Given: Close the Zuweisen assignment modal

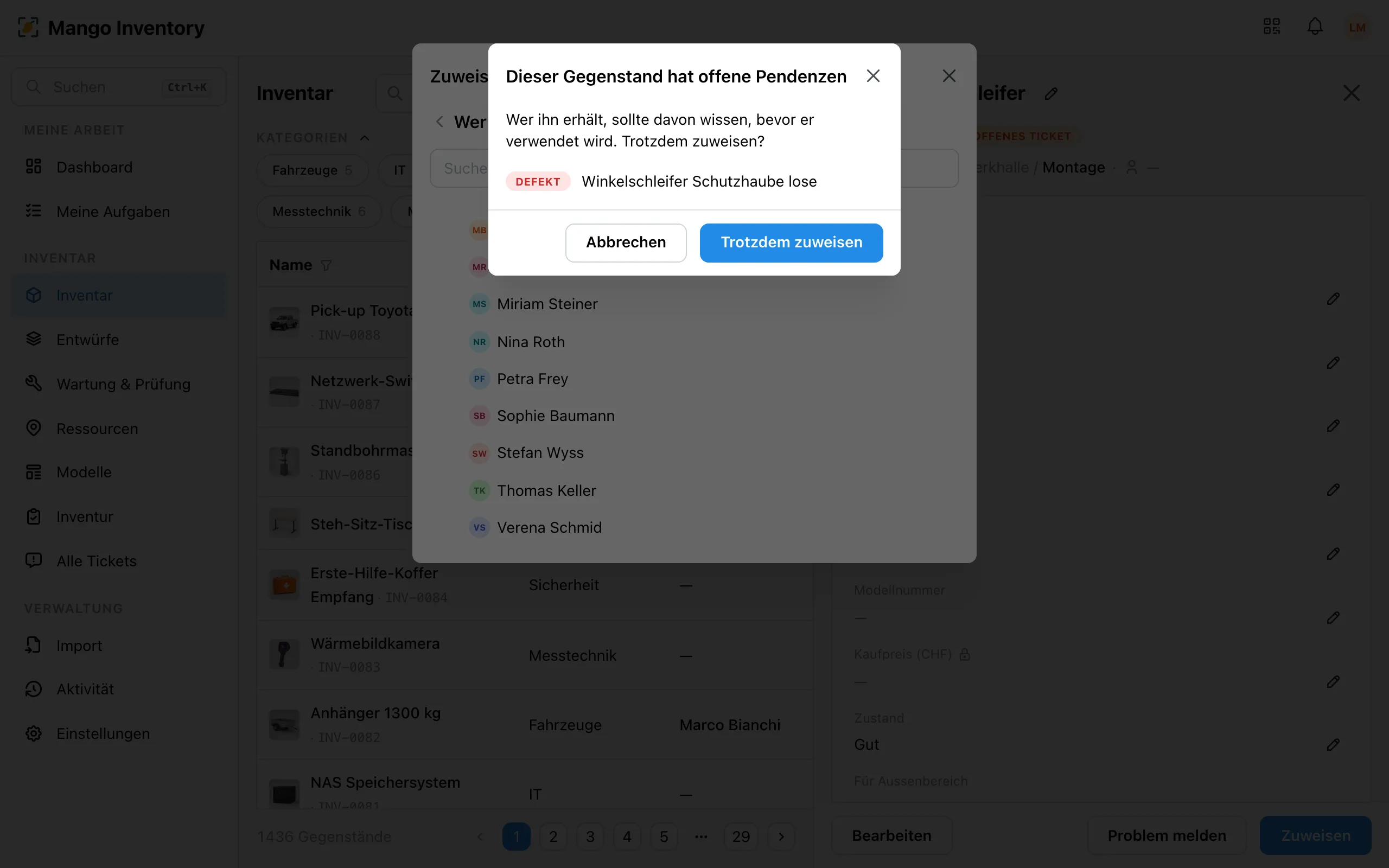Looking at the screenshot, I should click(x=949, y=76).
